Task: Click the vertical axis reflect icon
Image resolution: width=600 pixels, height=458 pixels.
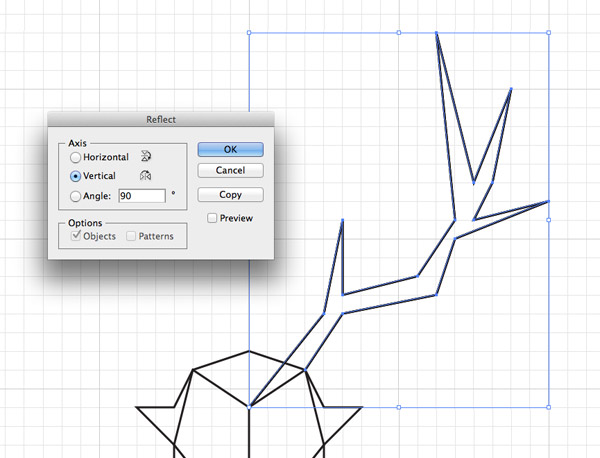Action: [146, 176]
